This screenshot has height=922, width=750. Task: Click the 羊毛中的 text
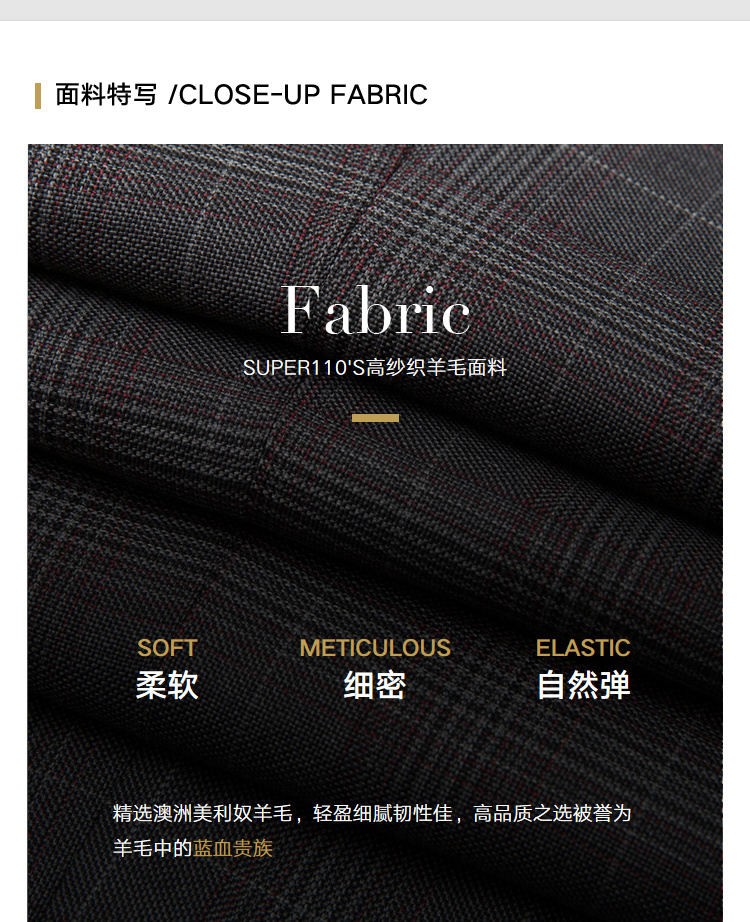click(152, 848)
